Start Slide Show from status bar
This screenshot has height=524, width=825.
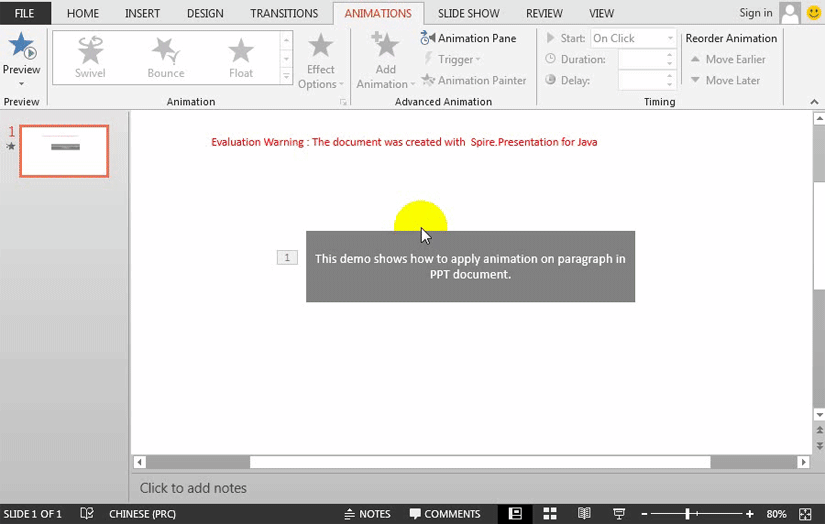(619, 513)
